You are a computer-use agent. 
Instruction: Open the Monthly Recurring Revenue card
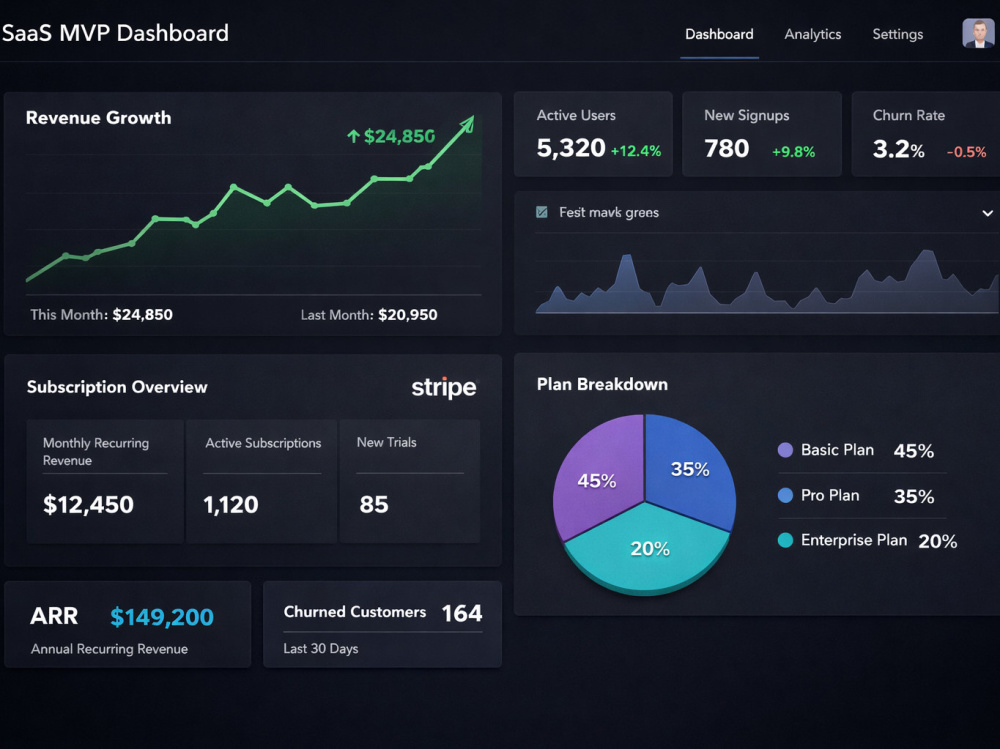tap(105, 481)
